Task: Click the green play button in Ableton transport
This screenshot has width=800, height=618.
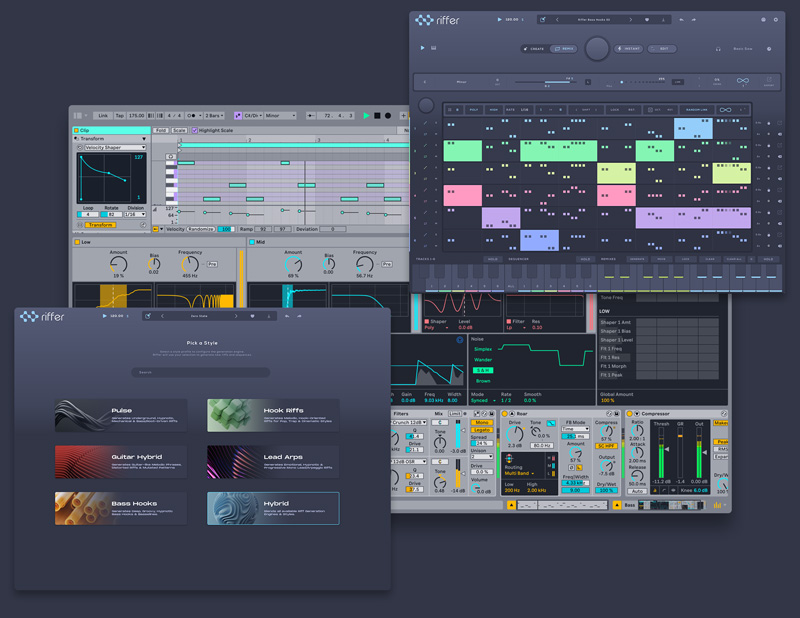Action: point(366,116)
